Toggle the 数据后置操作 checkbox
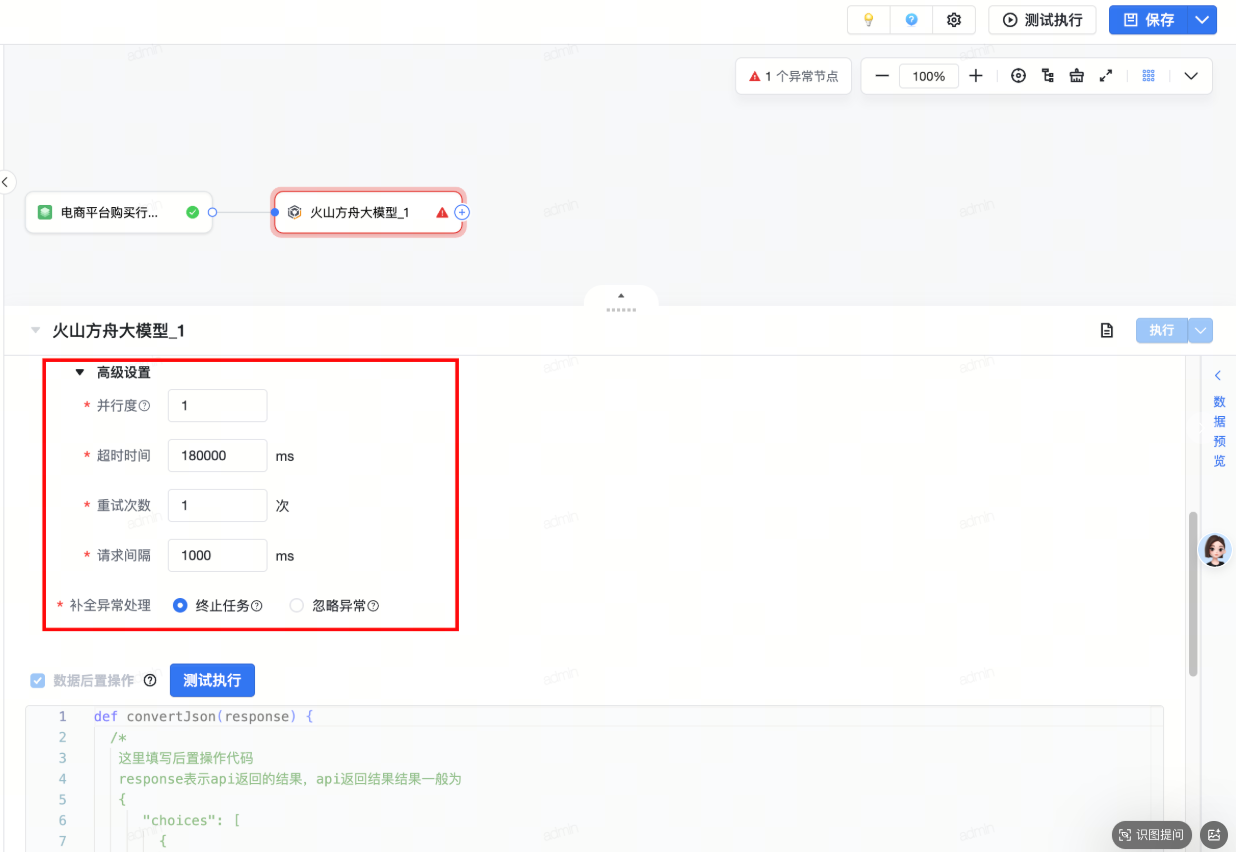The width and height of the screenshot is (1236, 852). tap(38, 680)
